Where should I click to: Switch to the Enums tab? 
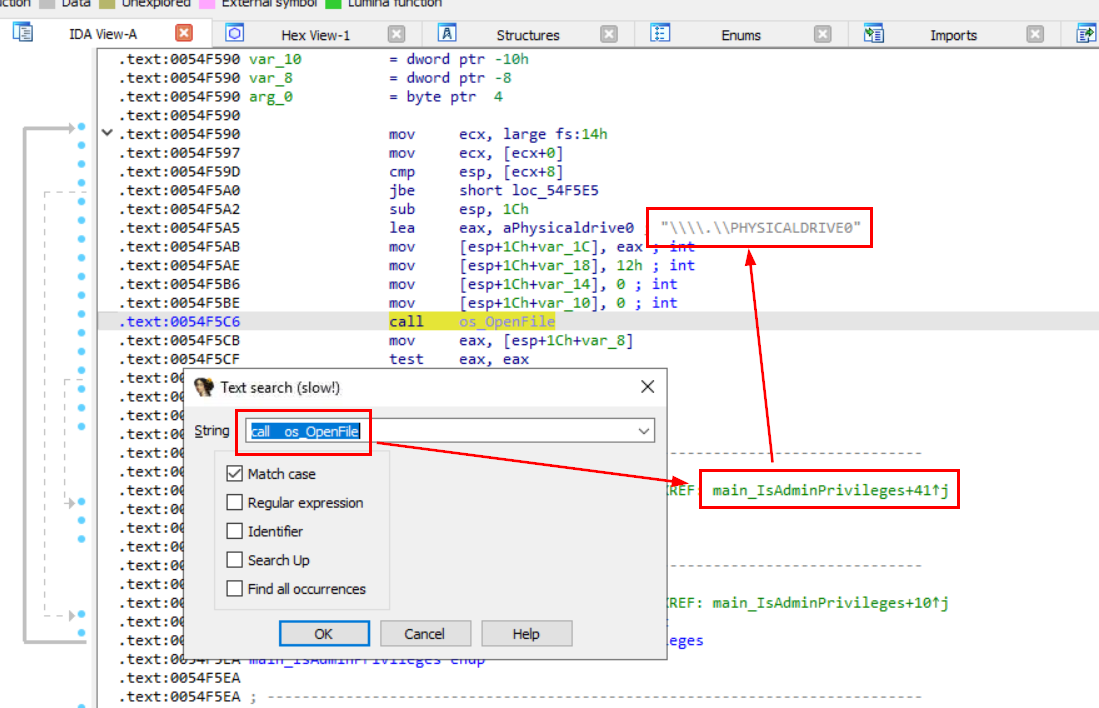[x=740, y=35]
